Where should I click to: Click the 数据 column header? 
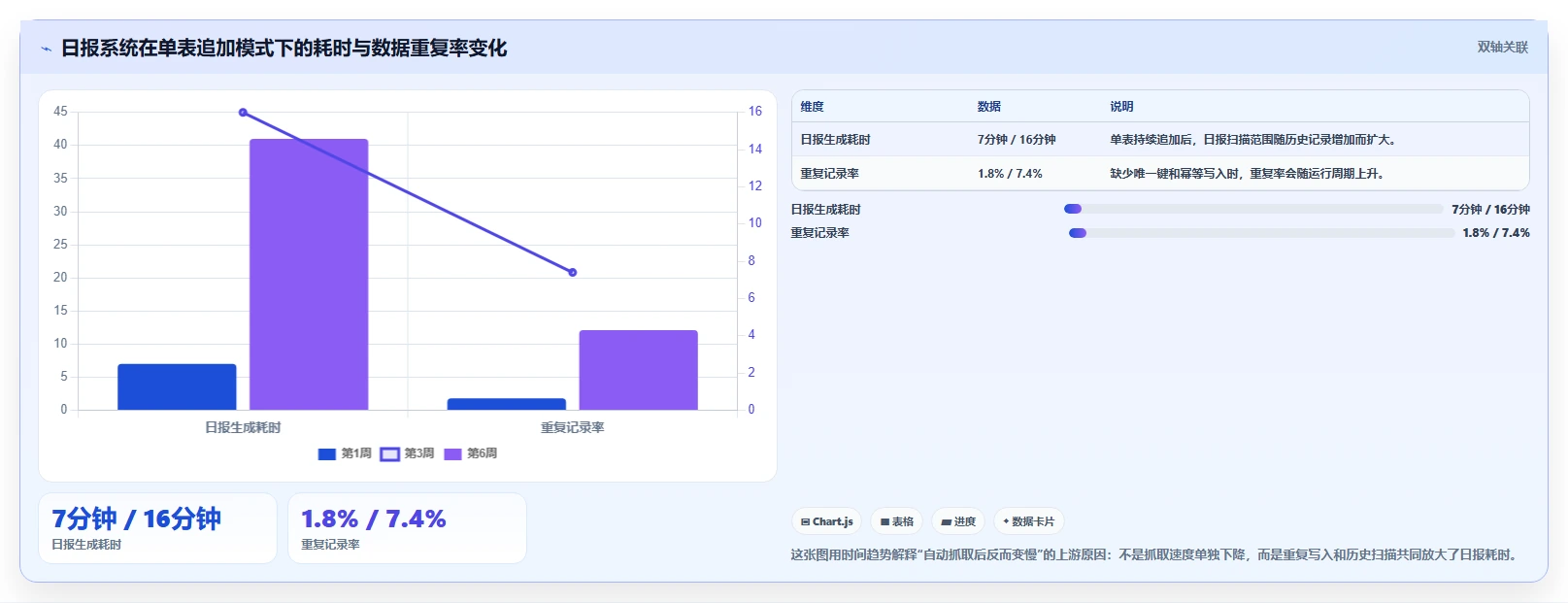989,107
